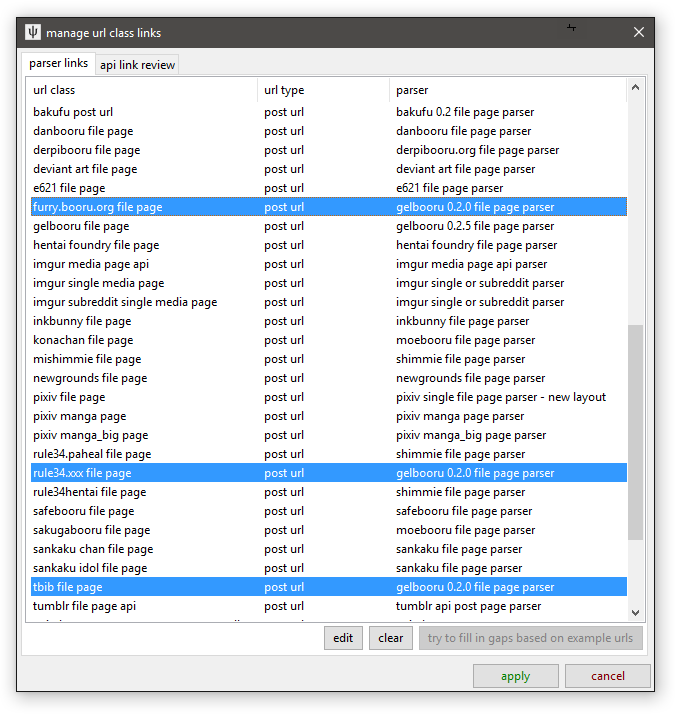Image resolution: width=675 pixels, height=715 pixels.
Task: Apply the url class link changes
Action: coord(515,676)
